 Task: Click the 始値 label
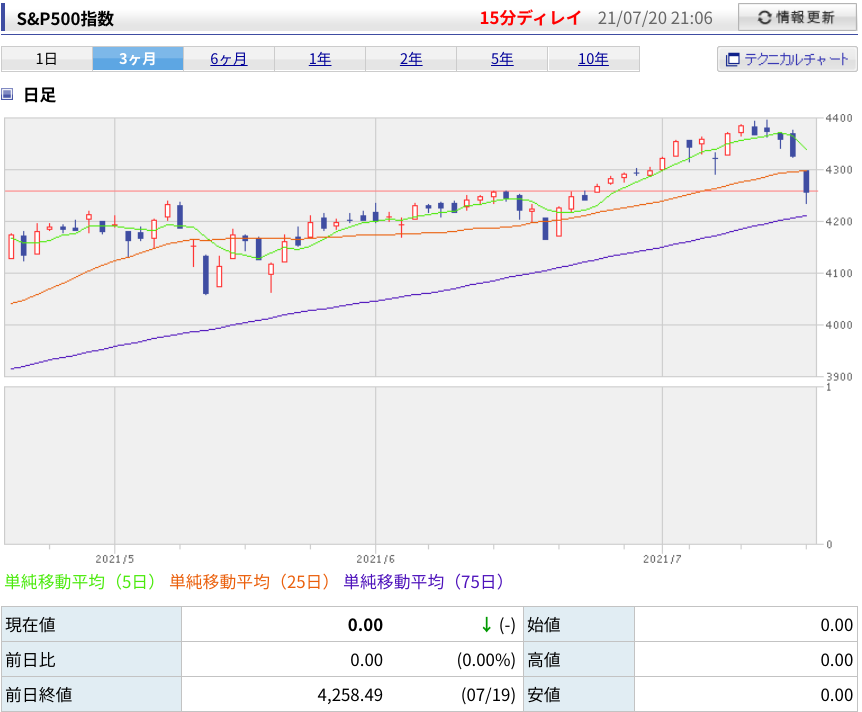click(x=544, y=625)
